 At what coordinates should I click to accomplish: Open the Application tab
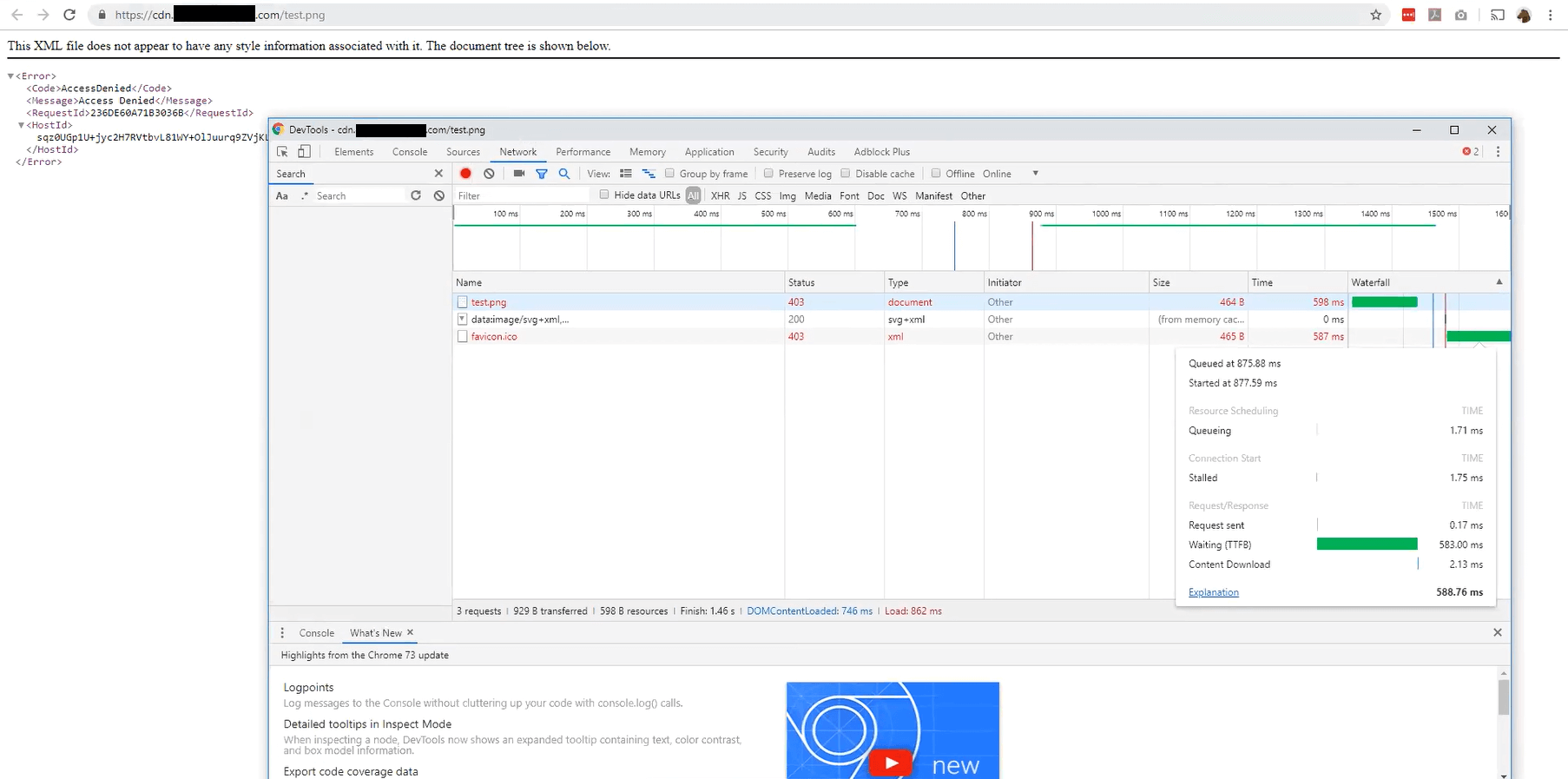708,152
